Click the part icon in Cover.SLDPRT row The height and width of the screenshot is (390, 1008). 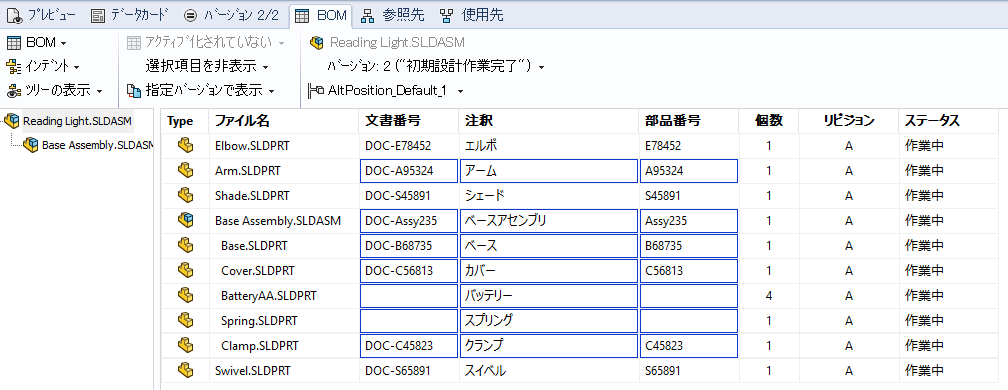(x=186, y=270)
